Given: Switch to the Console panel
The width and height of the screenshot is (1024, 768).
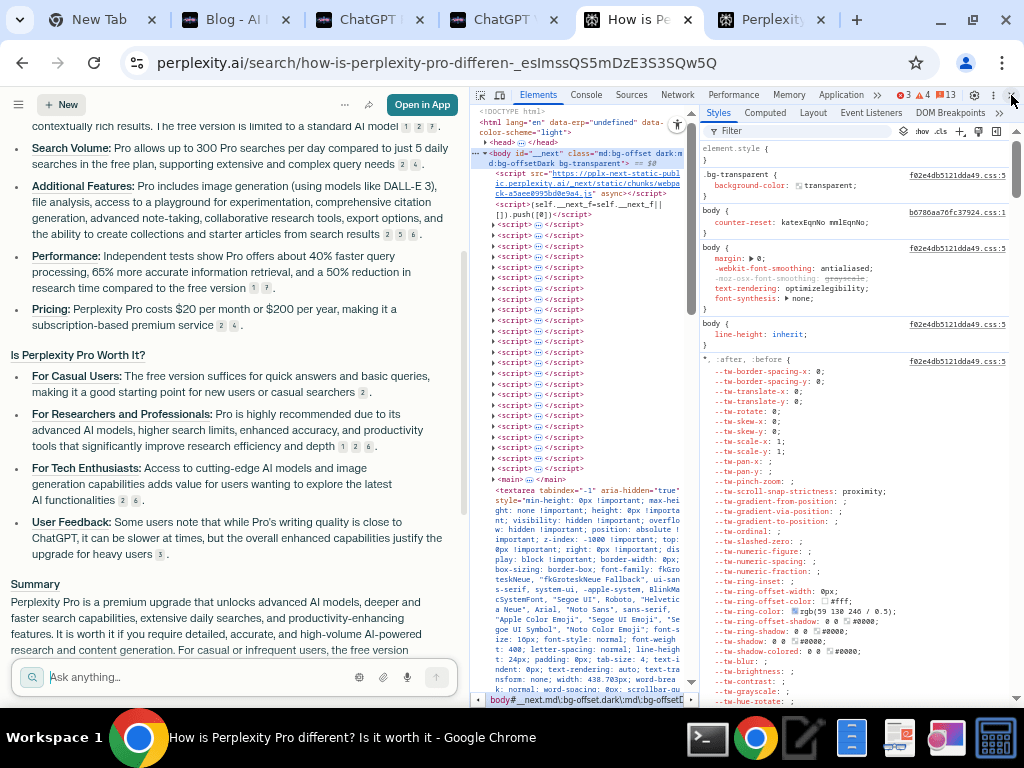Looking at the screenshot, I should (586, 95).
